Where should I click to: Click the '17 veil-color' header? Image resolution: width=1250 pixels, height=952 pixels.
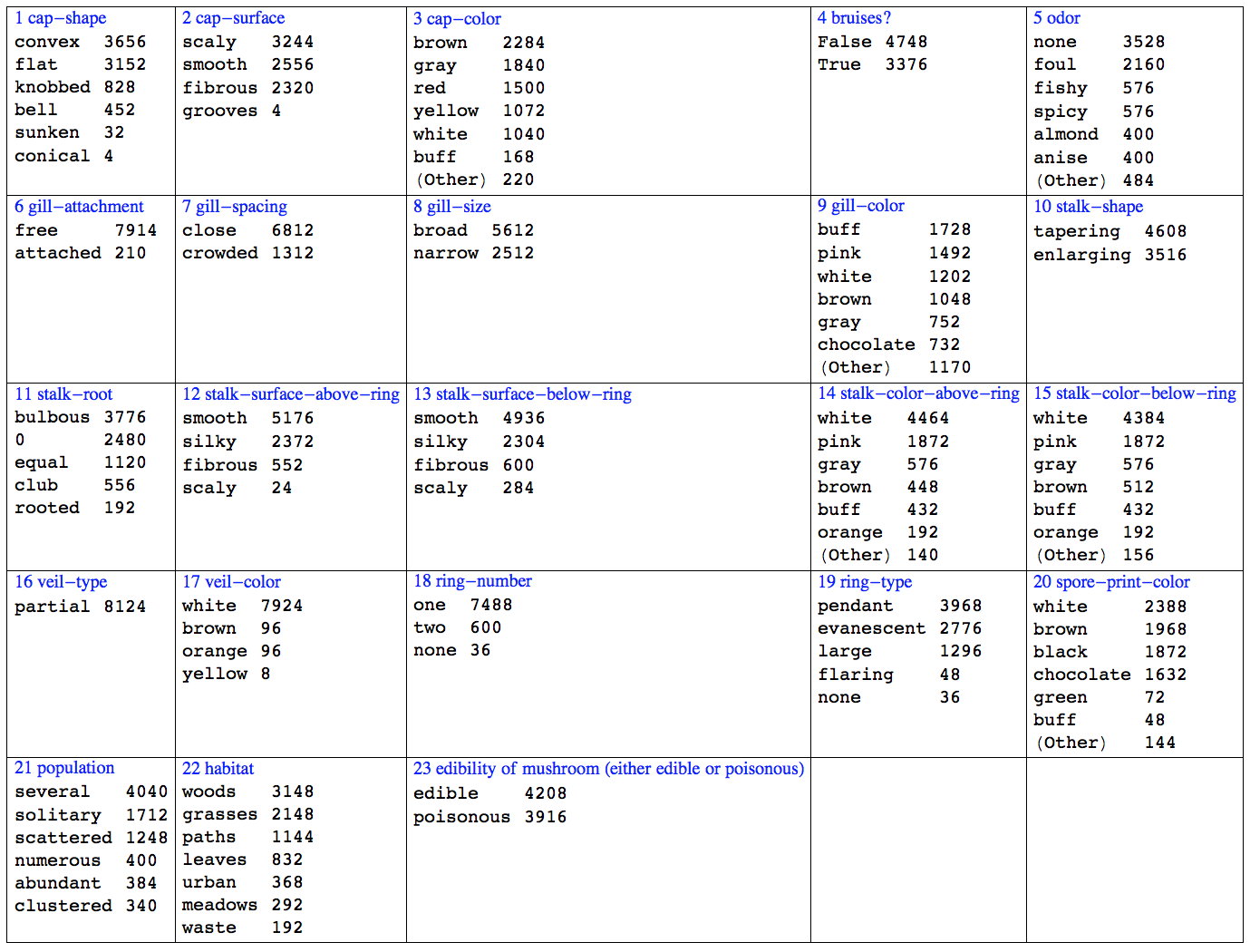[x=231, y=582]
